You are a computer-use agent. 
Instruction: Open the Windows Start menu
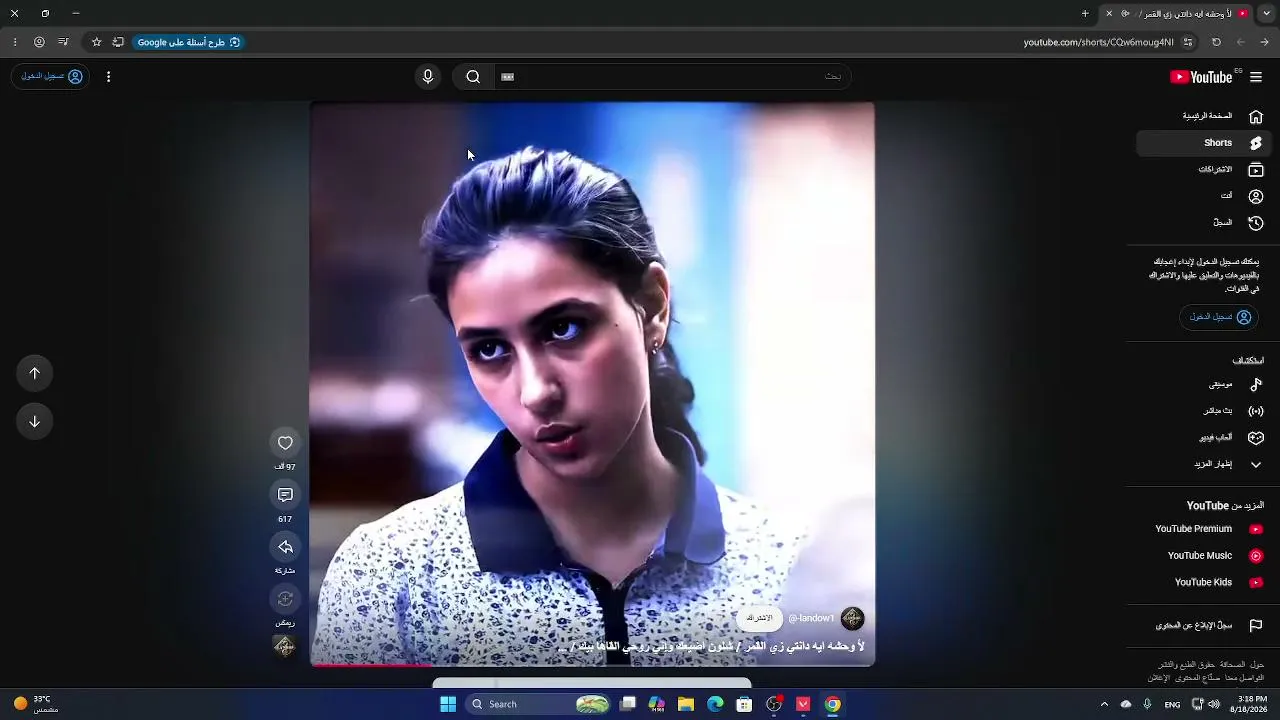pos(448,704)
